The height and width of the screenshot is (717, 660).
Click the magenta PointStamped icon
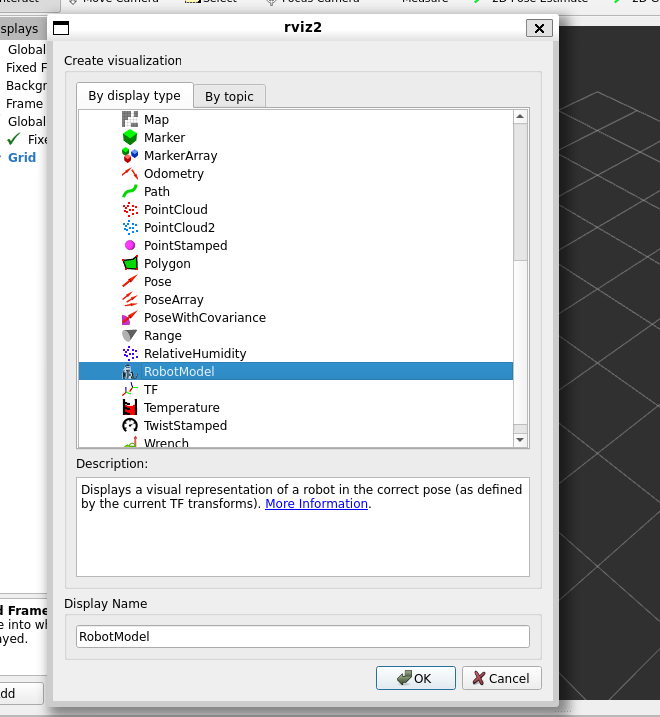130,245
